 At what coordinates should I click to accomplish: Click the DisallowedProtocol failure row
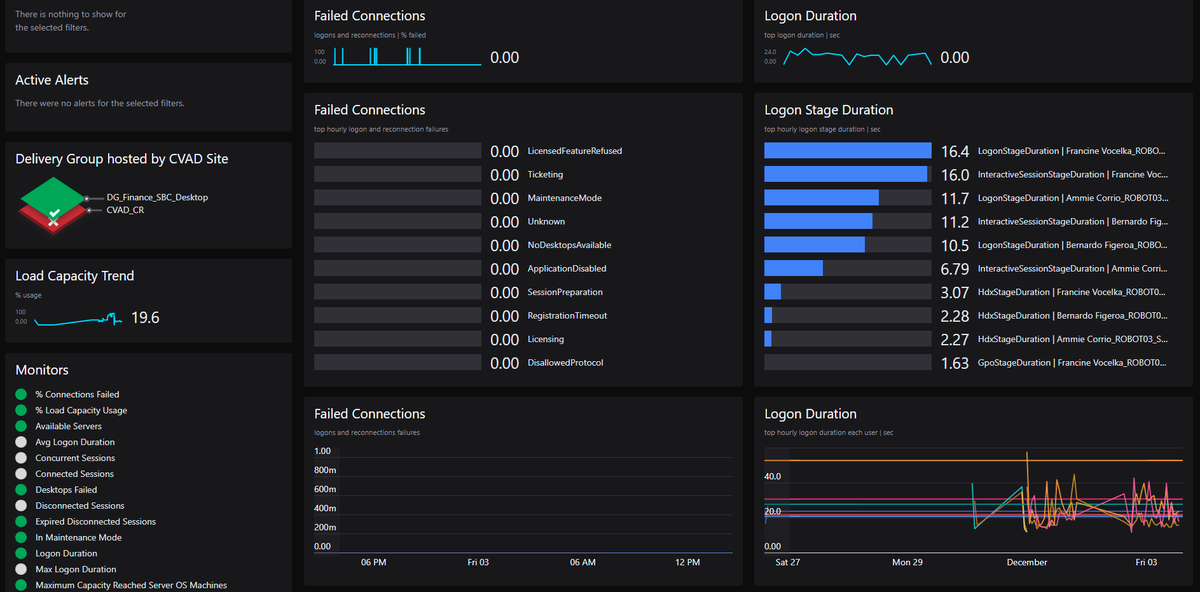459,363
